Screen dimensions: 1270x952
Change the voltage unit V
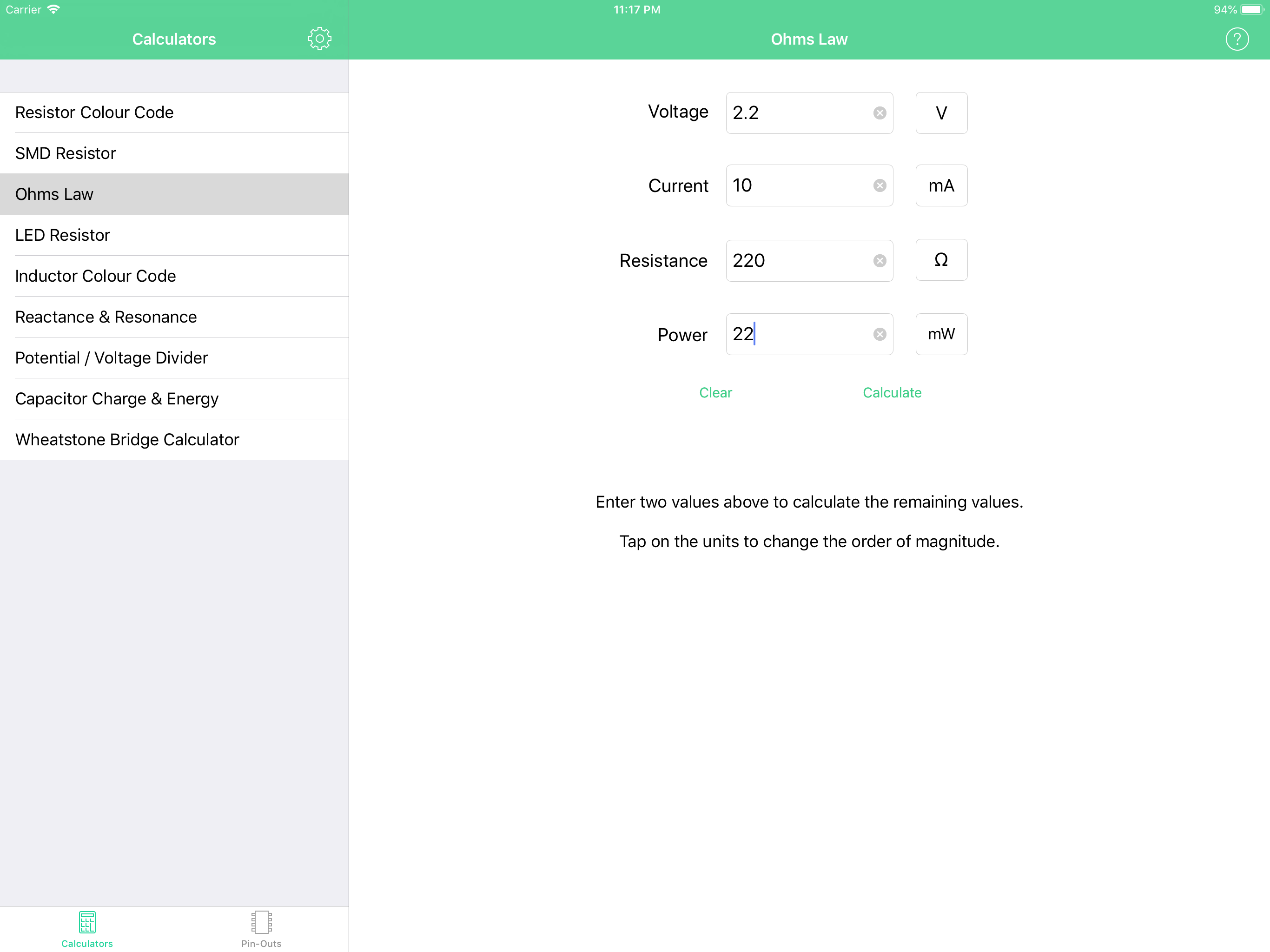941,113
